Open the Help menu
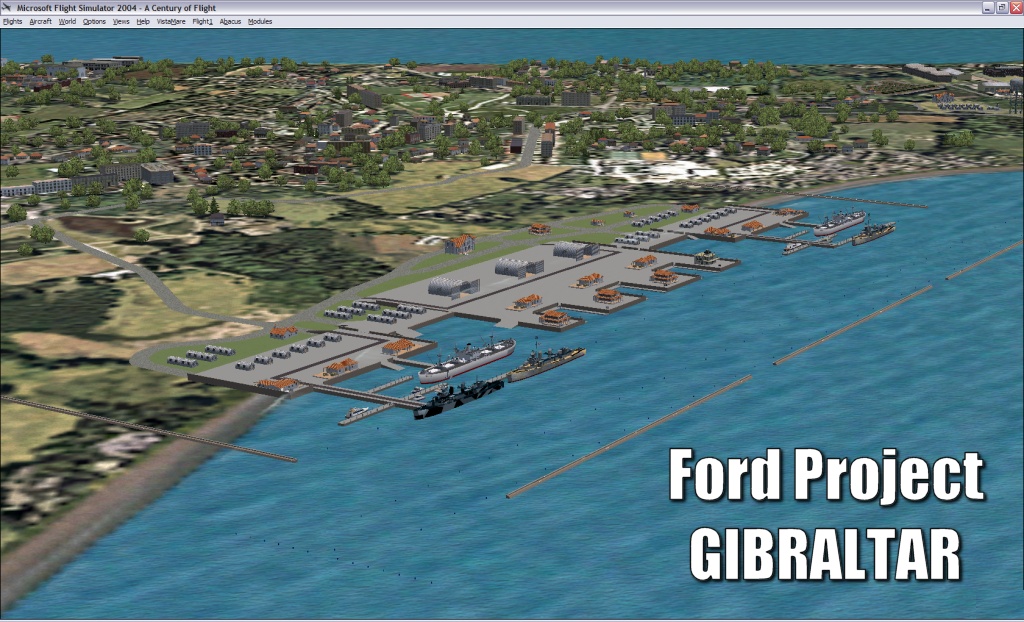Viewport: 1024px width, 622px height. point(143,22)
